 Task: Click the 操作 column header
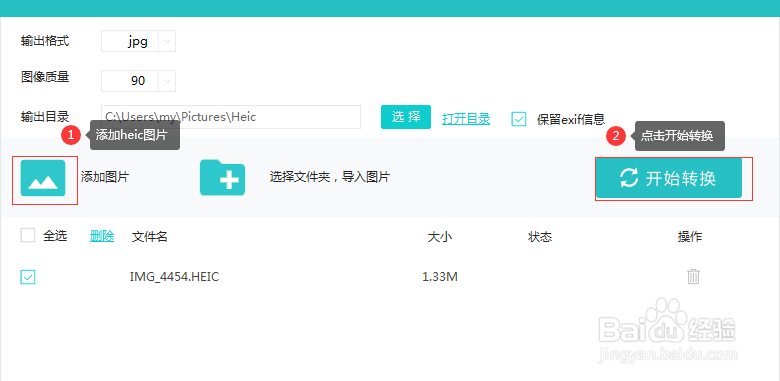click(690, 237)
